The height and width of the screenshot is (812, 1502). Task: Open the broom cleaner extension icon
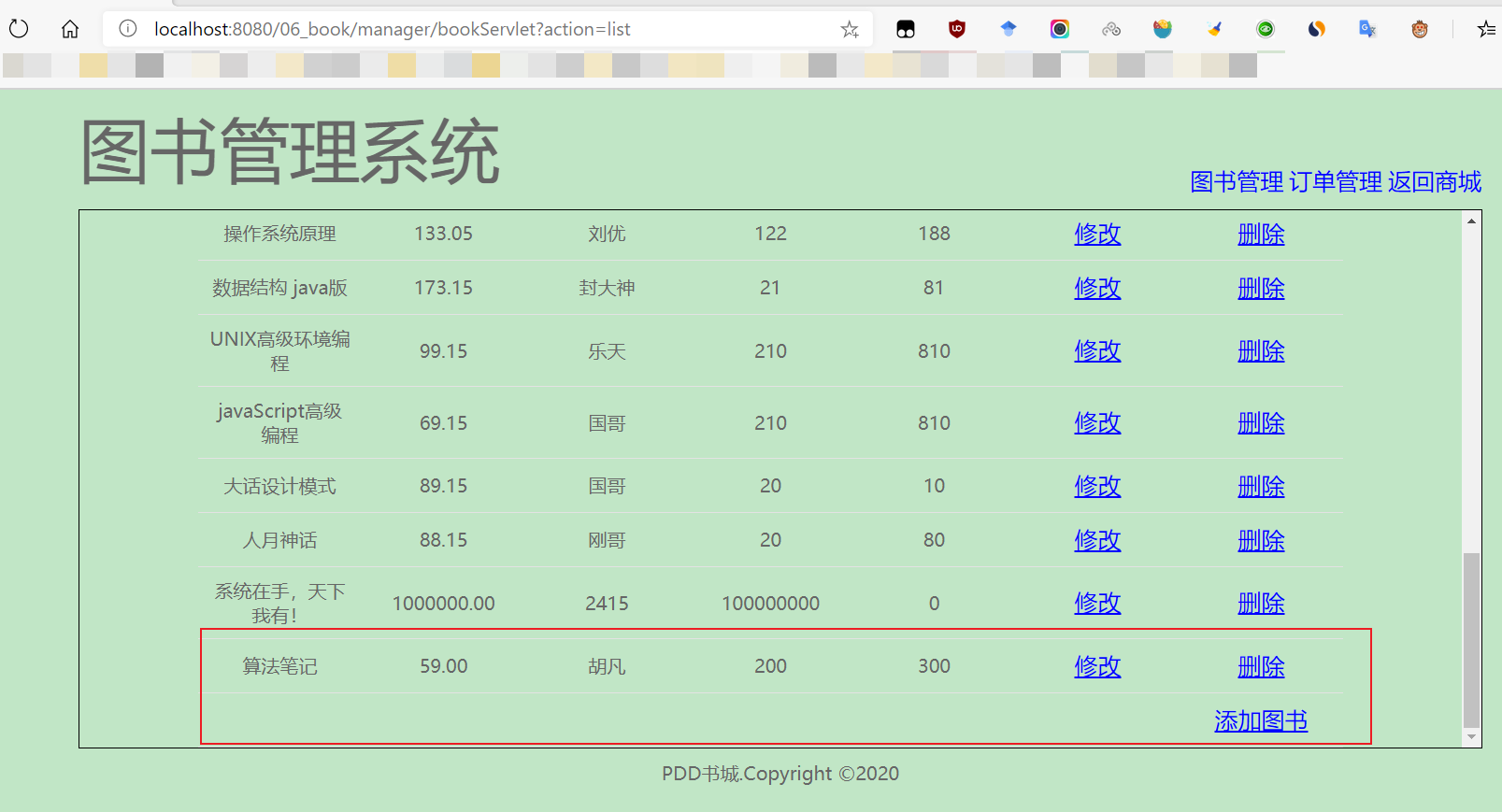(1214, 29)
